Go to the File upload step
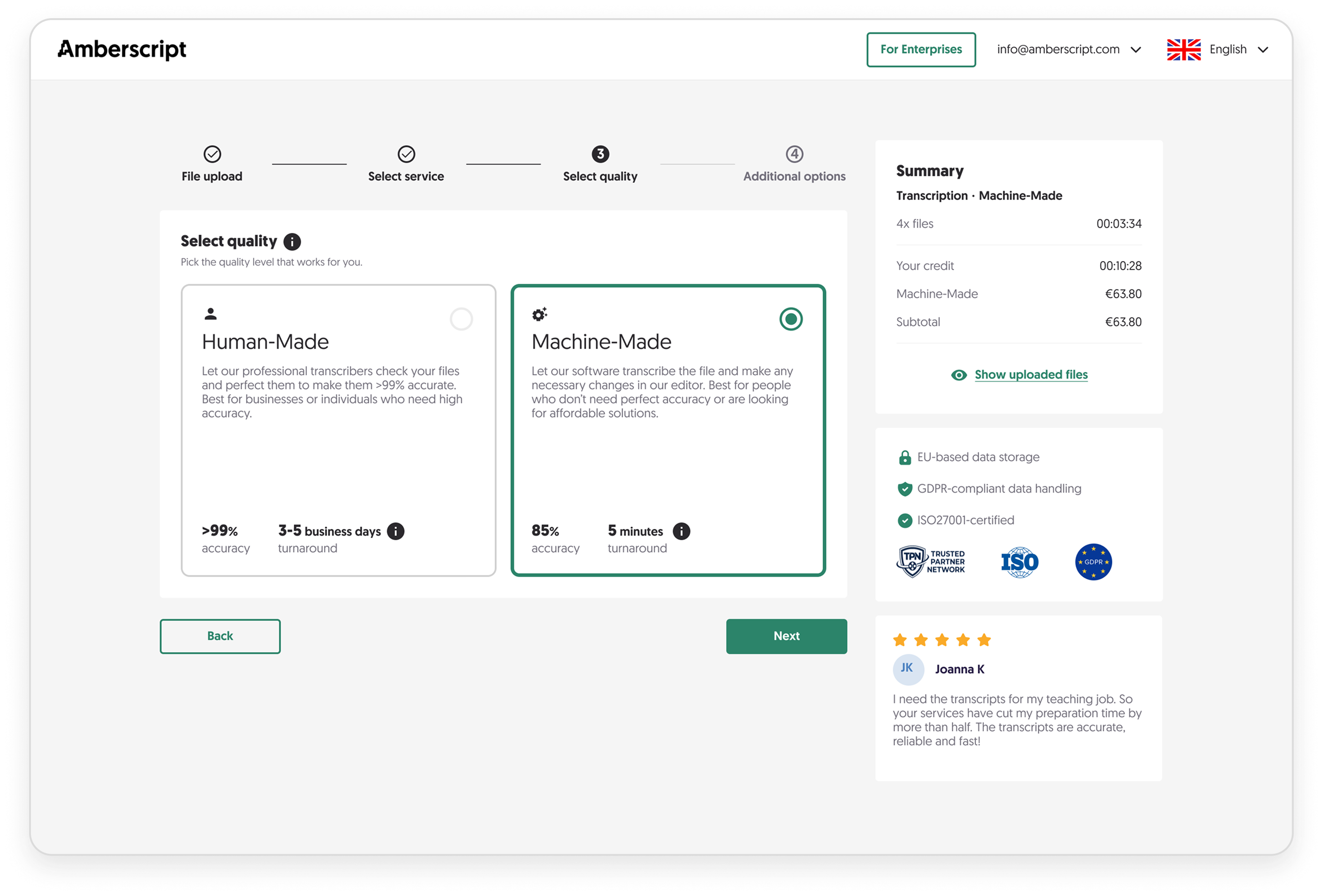The height and width of the screenshot is (896, 1323). click(x=212, y=164)
